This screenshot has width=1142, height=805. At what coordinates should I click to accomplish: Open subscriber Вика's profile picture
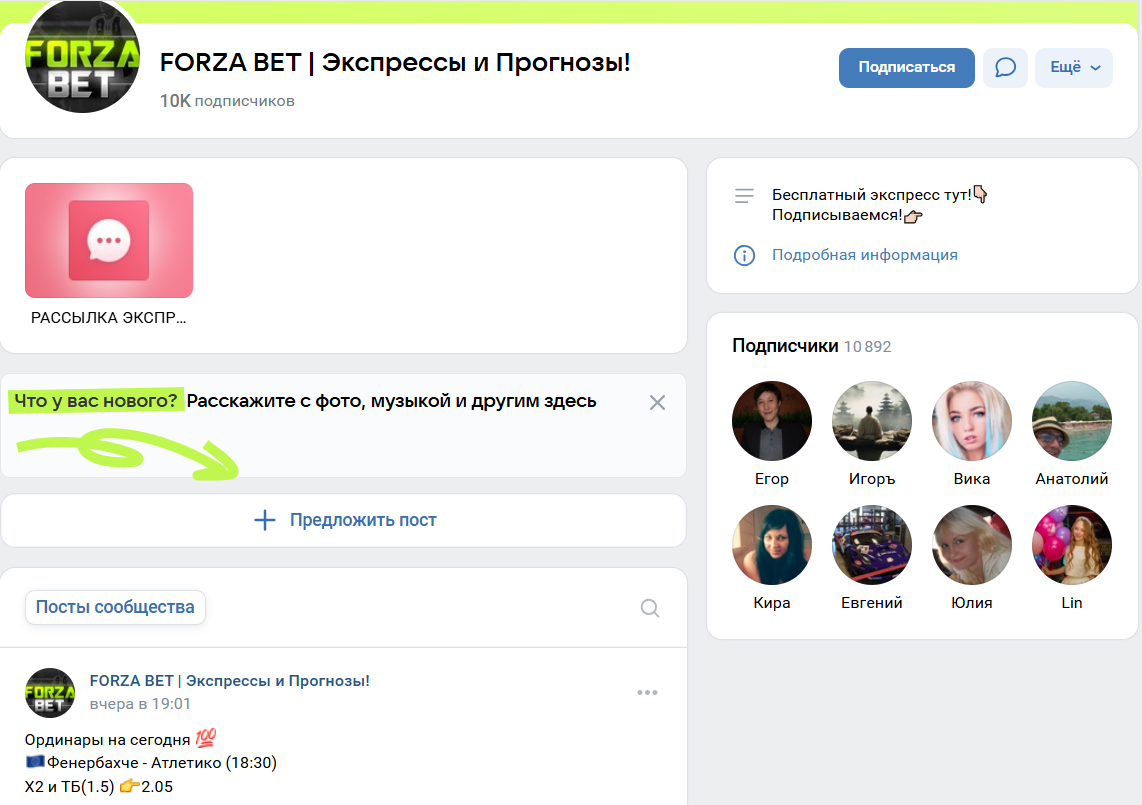[x=971, y=421]
